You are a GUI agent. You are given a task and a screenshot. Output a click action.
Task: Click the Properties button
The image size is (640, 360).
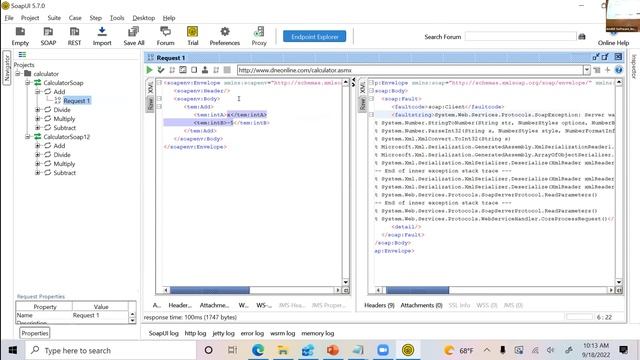tap(35, 333)
